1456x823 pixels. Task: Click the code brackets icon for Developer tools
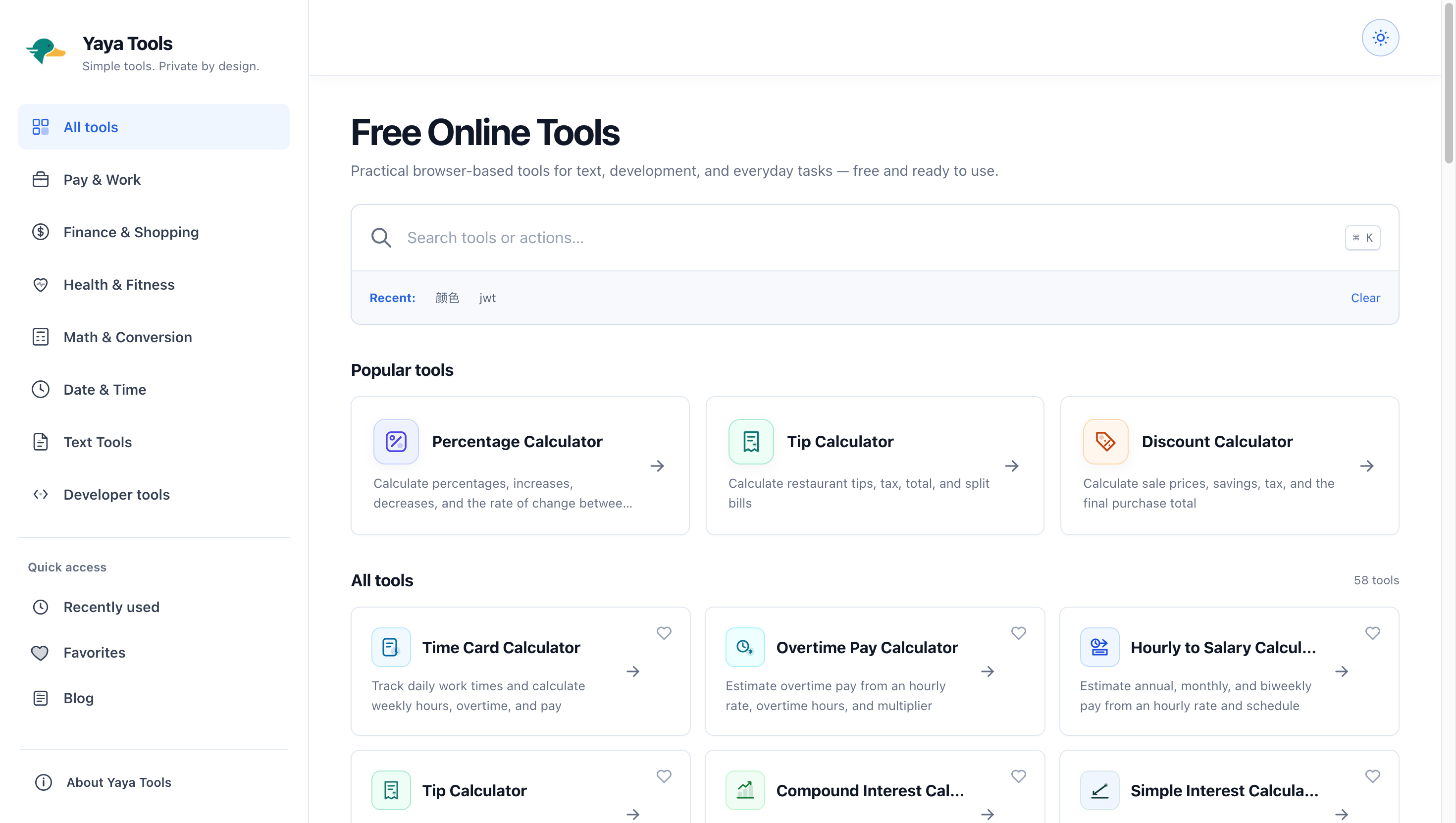pyautogui.click(x=41, y=494)
